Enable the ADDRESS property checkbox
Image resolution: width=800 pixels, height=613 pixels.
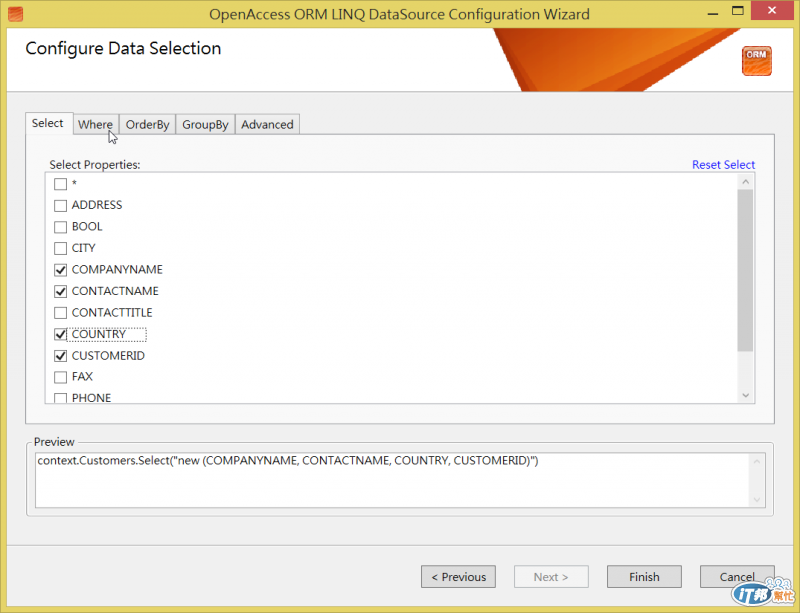60,206
